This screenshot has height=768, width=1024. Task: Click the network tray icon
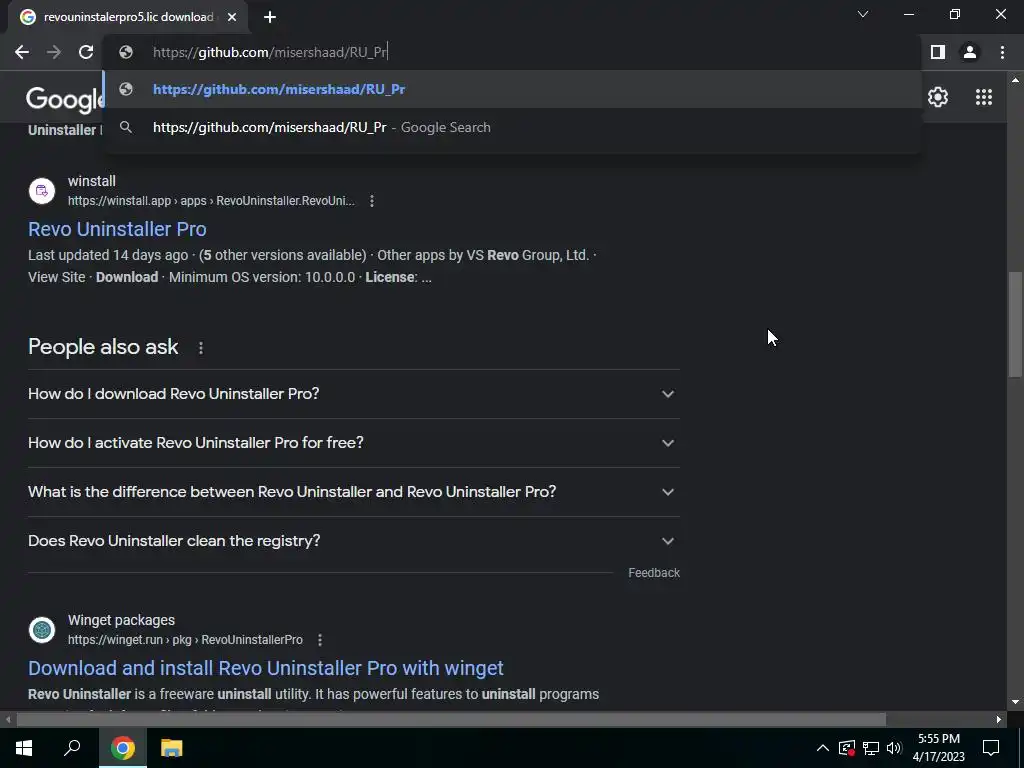click(871, 748)
